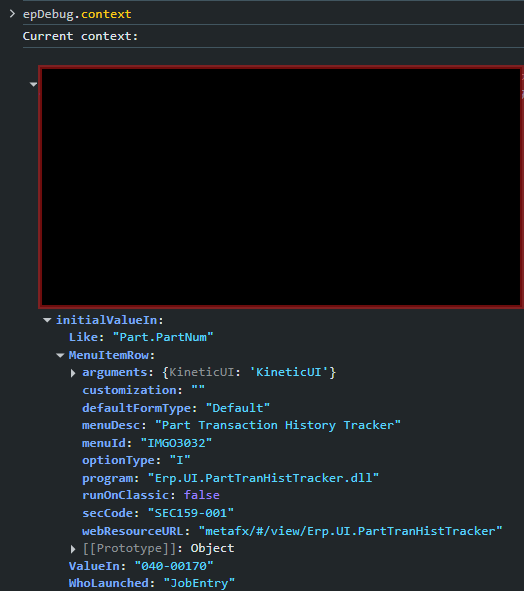Click the webResourceURL metafx view string
The height and width of the screenshot is (591, 524).
[351, 531]
